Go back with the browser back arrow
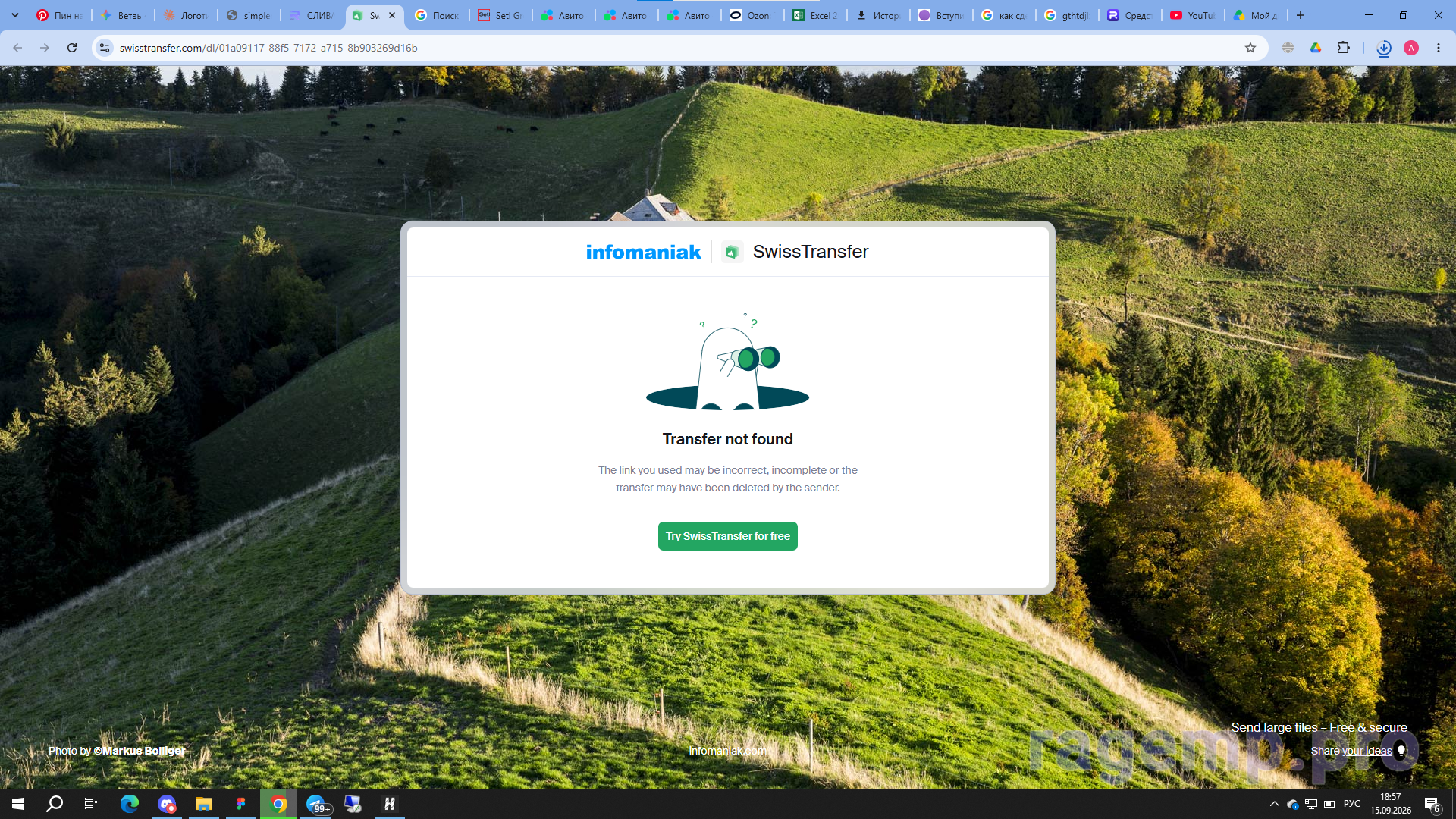1456x819 pixels. (17, 48)
